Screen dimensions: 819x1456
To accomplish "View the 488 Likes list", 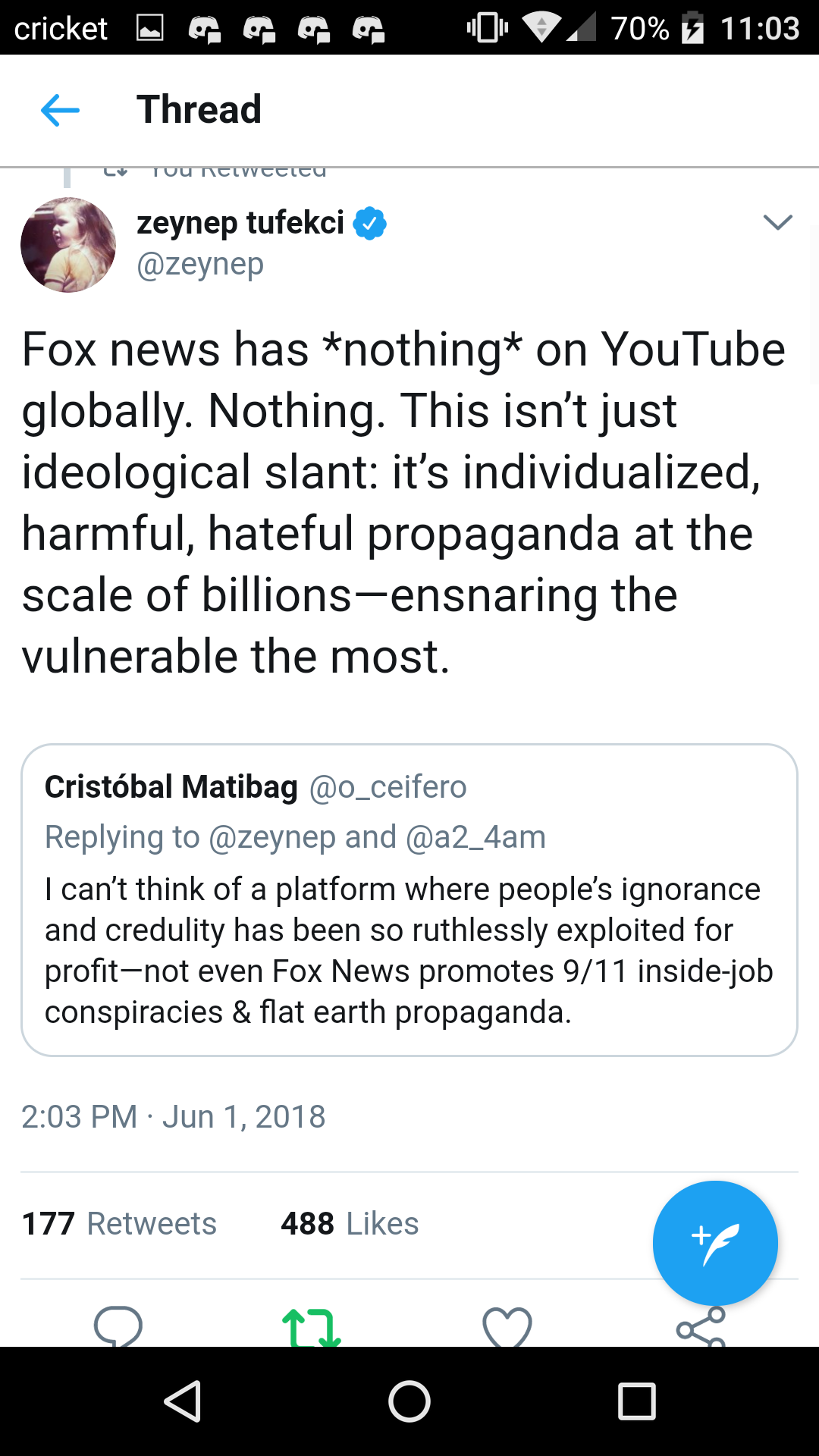I will (350, 1224).
